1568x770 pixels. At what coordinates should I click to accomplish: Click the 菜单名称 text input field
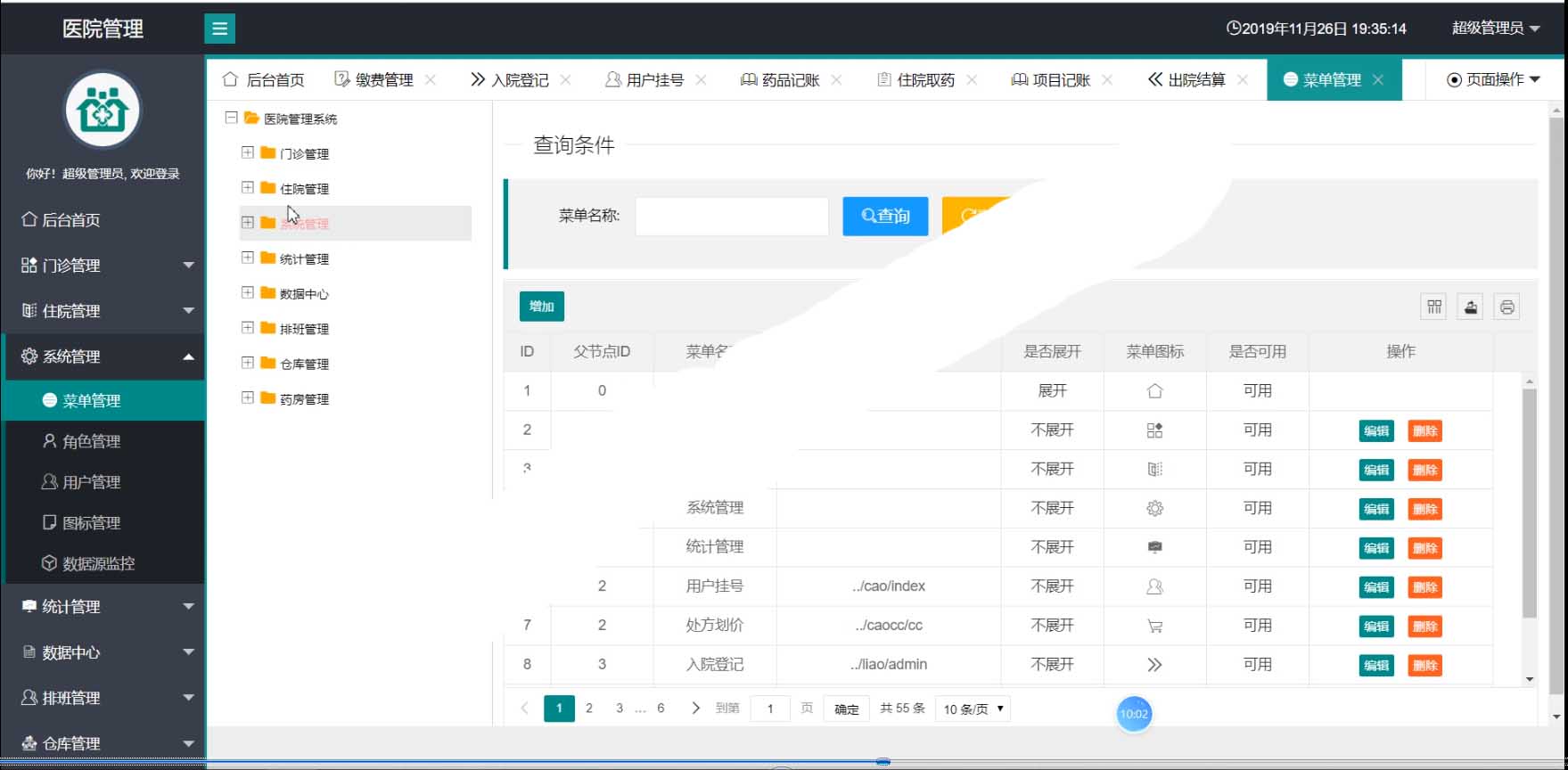click(x=731, y=216)
